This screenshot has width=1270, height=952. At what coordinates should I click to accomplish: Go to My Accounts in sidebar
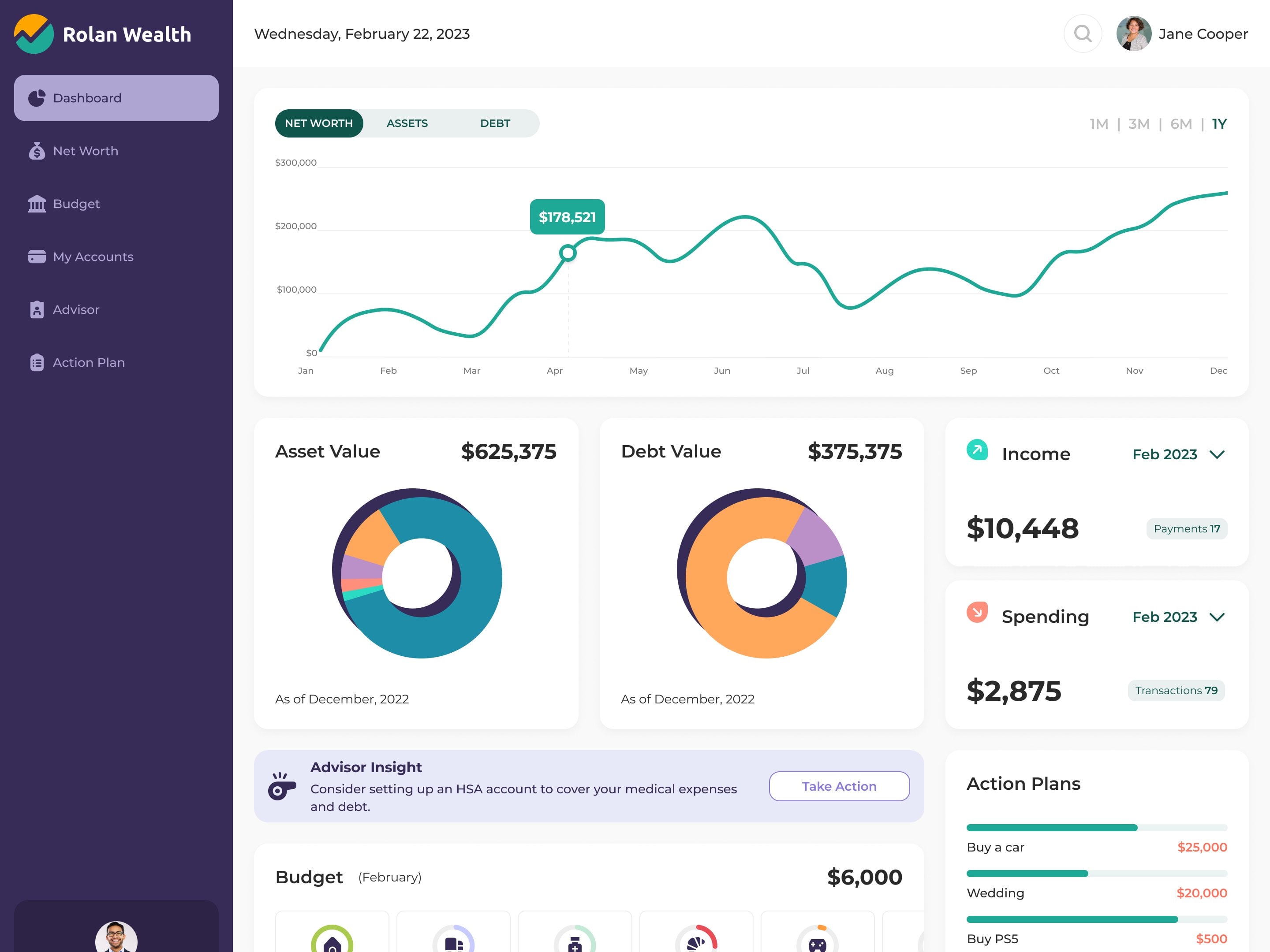tap(116, 257)
